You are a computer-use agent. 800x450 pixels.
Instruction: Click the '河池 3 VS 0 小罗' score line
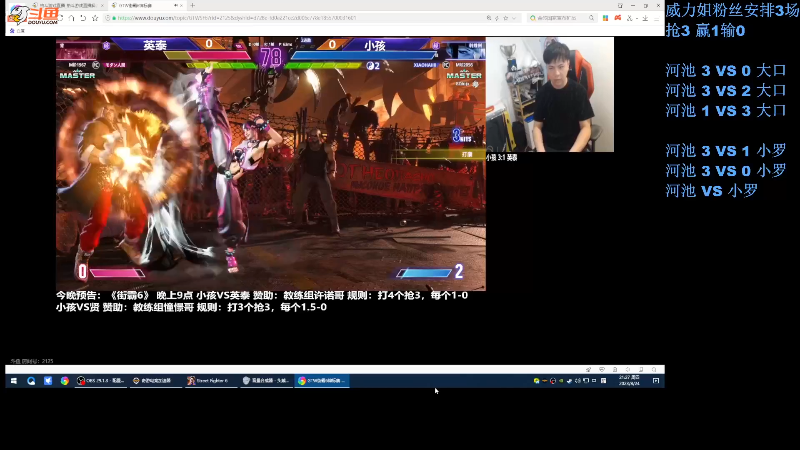click(726, 170)
